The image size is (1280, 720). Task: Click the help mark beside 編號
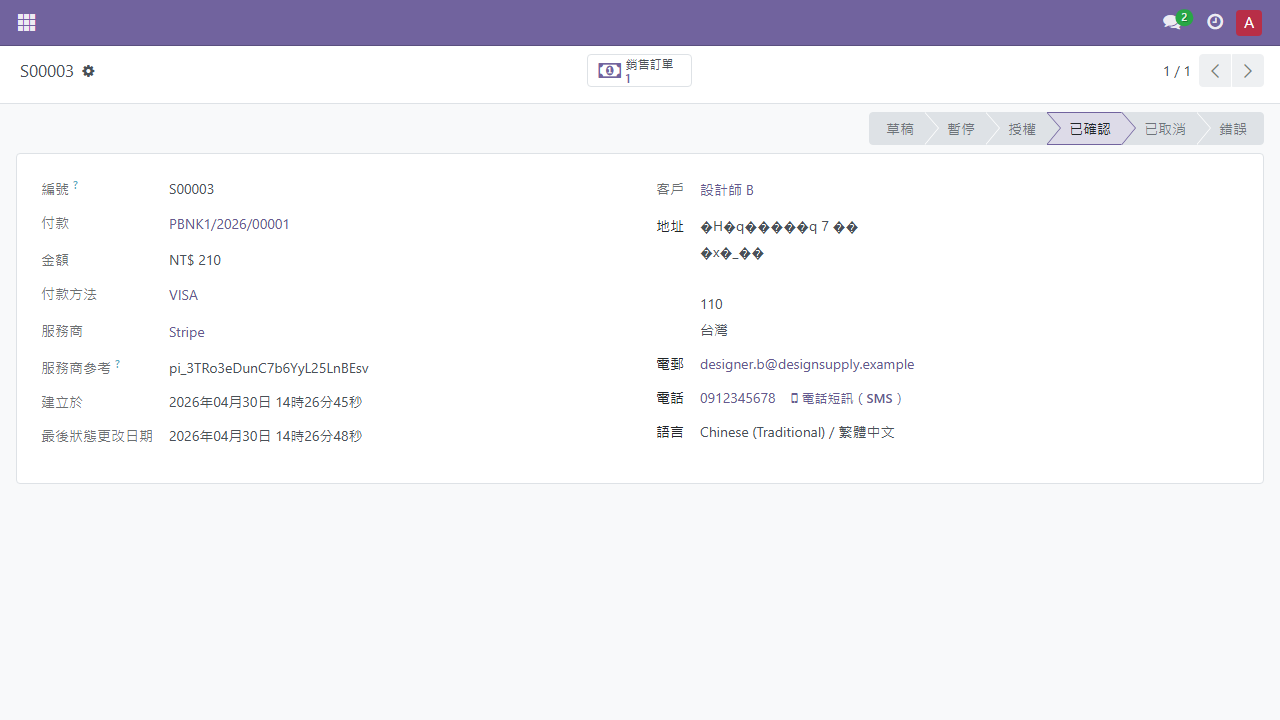pos(75,185)
